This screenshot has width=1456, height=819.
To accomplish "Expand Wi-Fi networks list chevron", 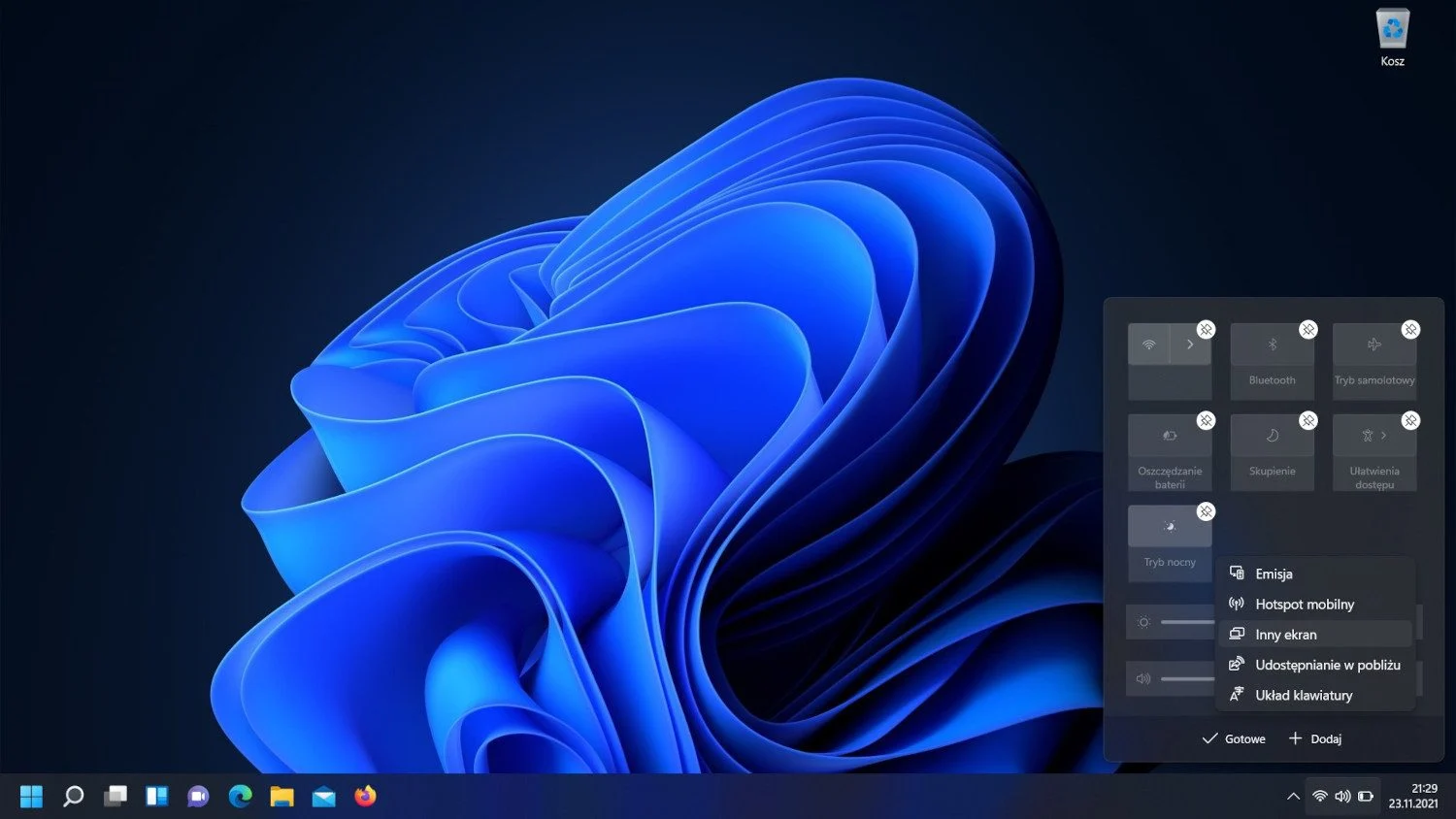I will click(x=1190, y=344).
